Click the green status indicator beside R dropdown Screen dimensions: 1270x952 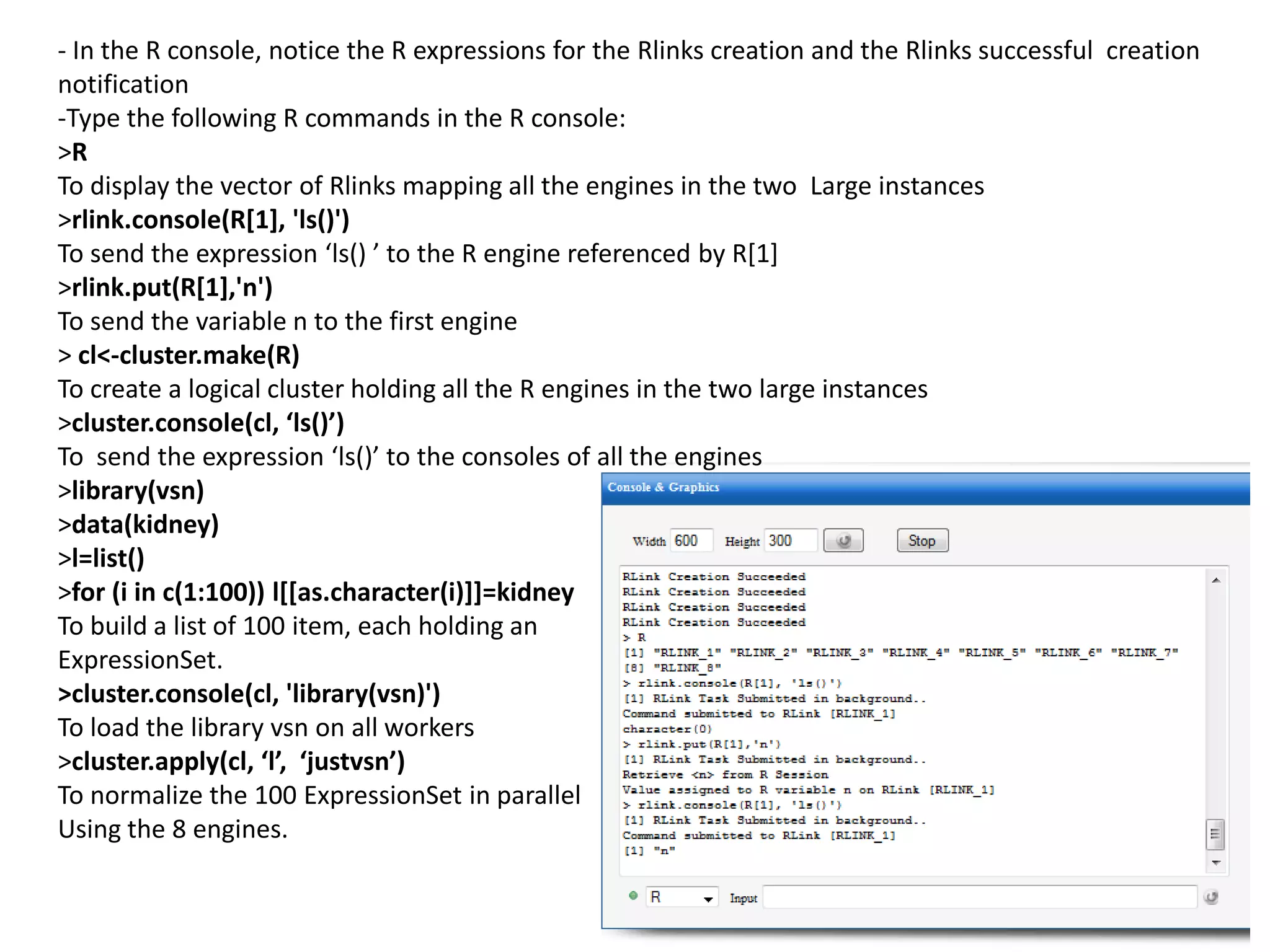[633, 896]
